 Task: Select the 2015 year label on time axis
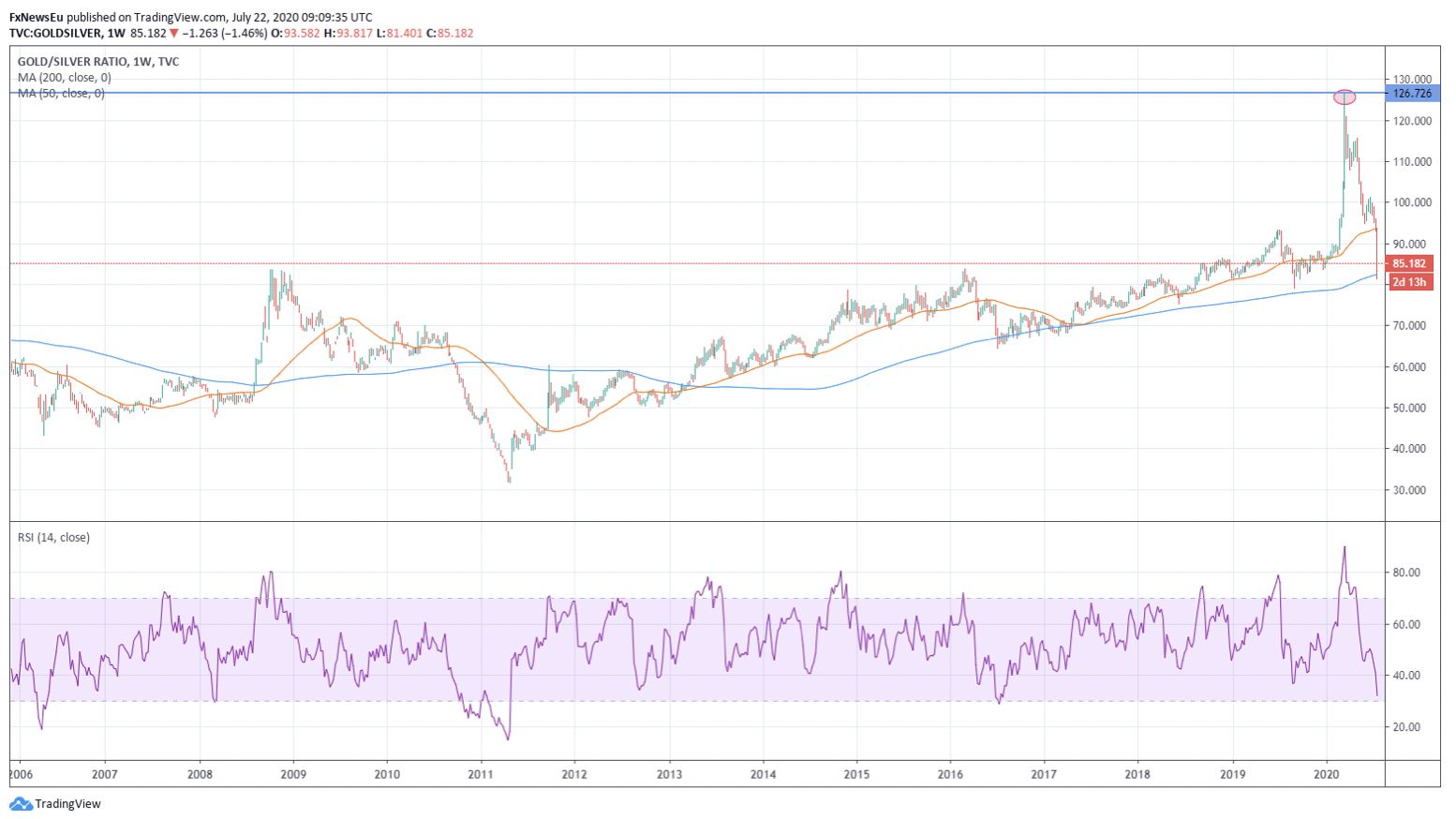855,774
